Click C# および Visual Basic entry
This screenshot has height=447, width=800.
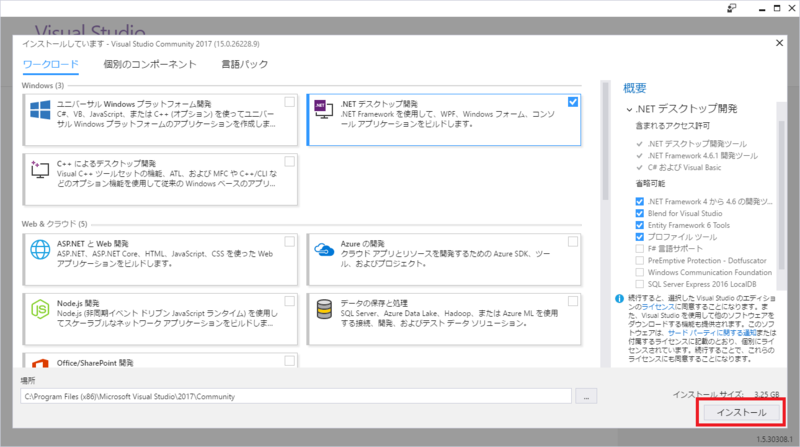click(685, 167)
